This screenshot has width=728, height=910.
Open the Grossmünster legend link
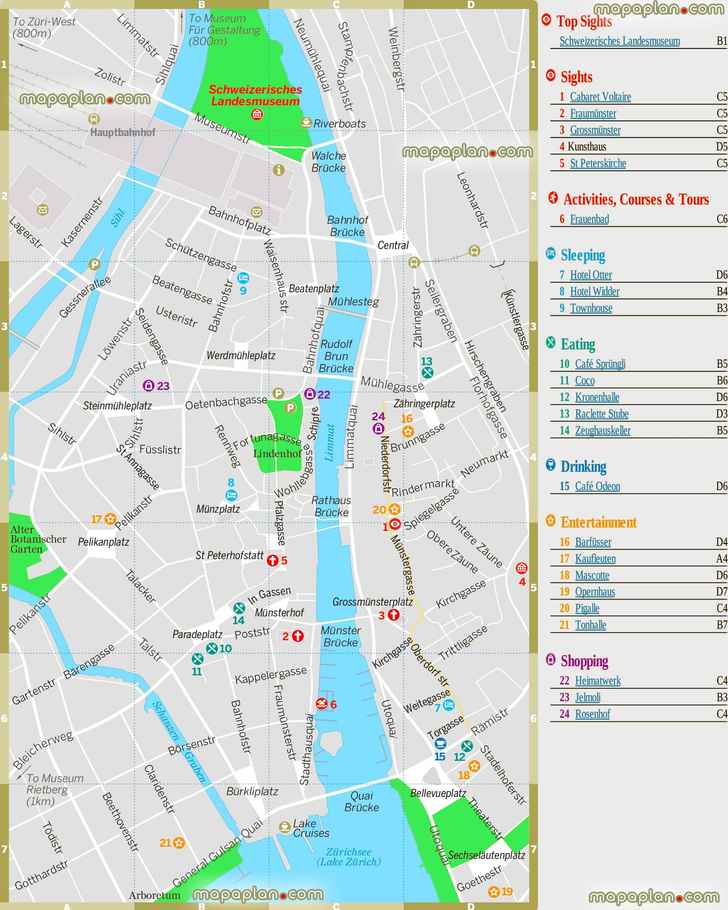tap(595, 130)
